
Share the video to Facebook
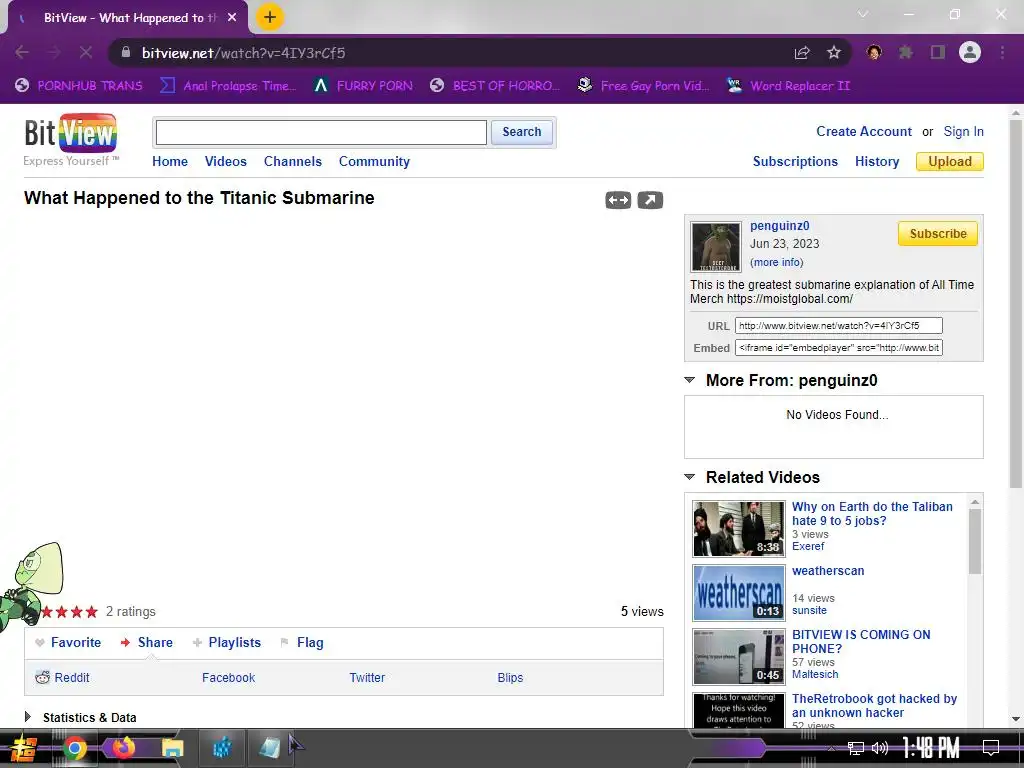point(228,678)
